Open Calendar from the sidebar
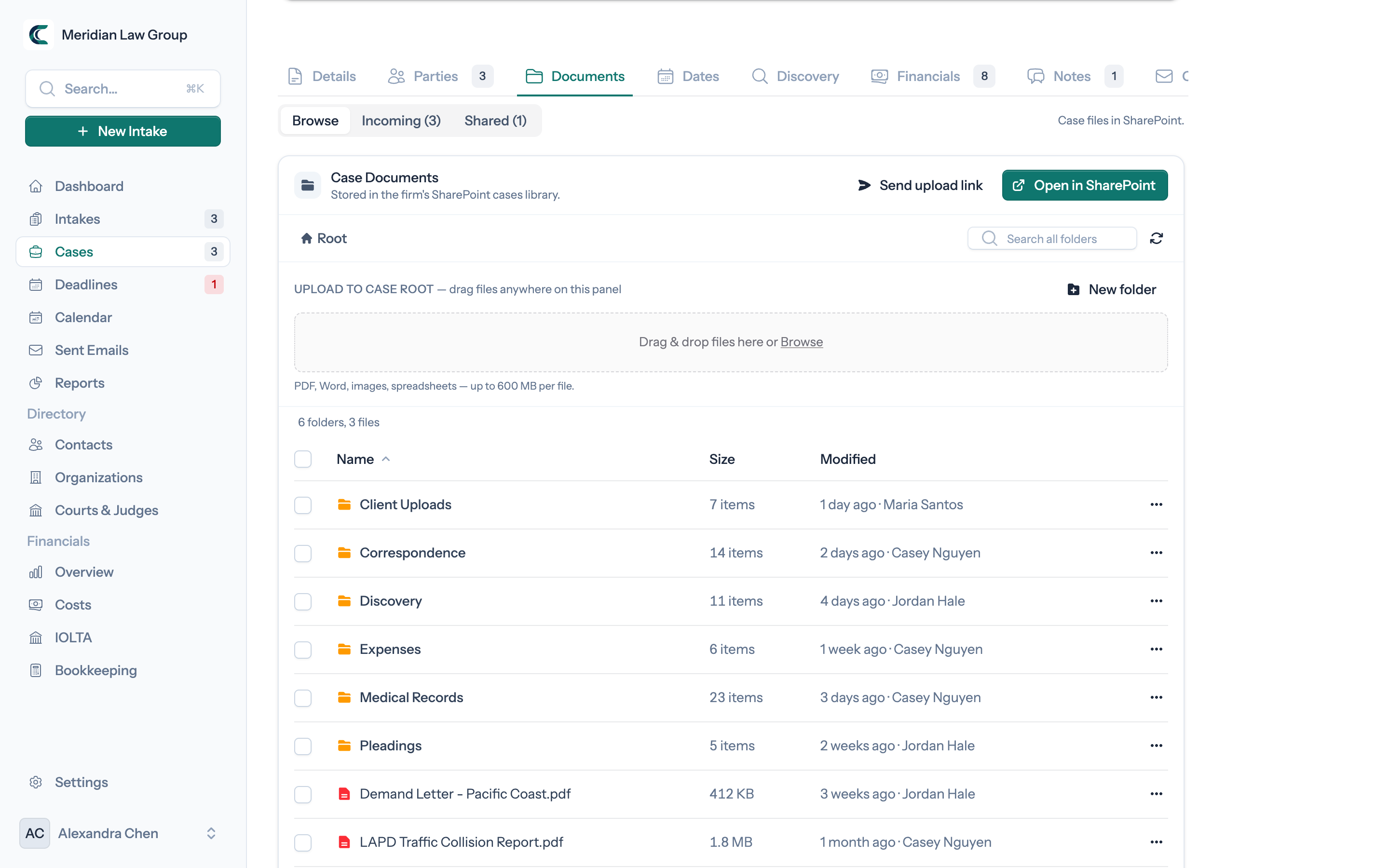 click(x=123, y=317)
